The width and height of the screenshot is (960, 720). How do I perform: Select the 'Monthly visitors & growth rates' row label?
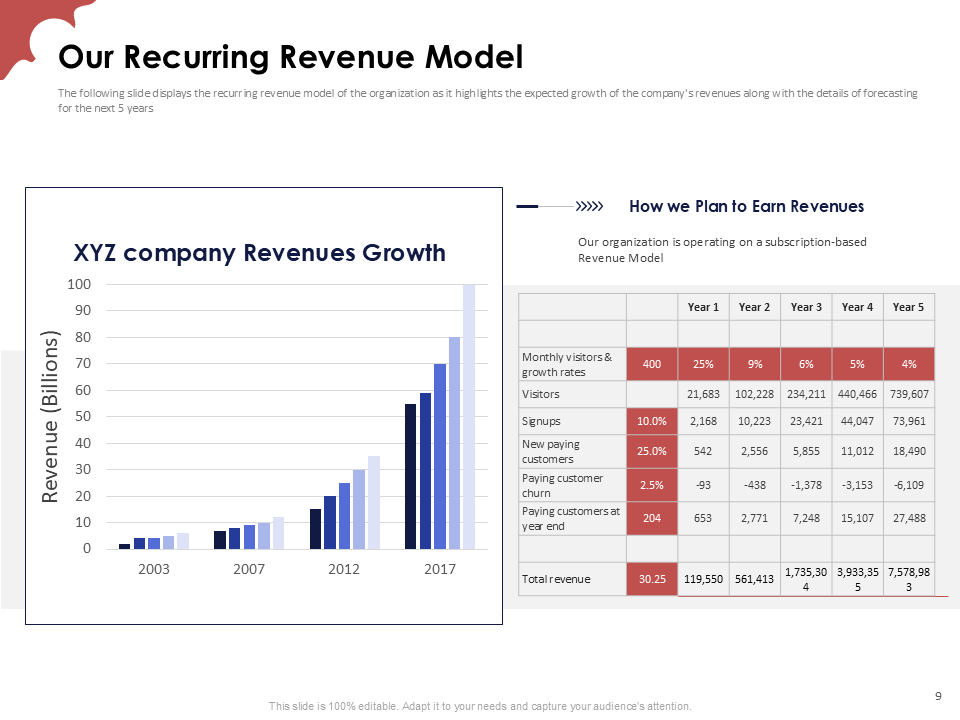click(567, 364)
